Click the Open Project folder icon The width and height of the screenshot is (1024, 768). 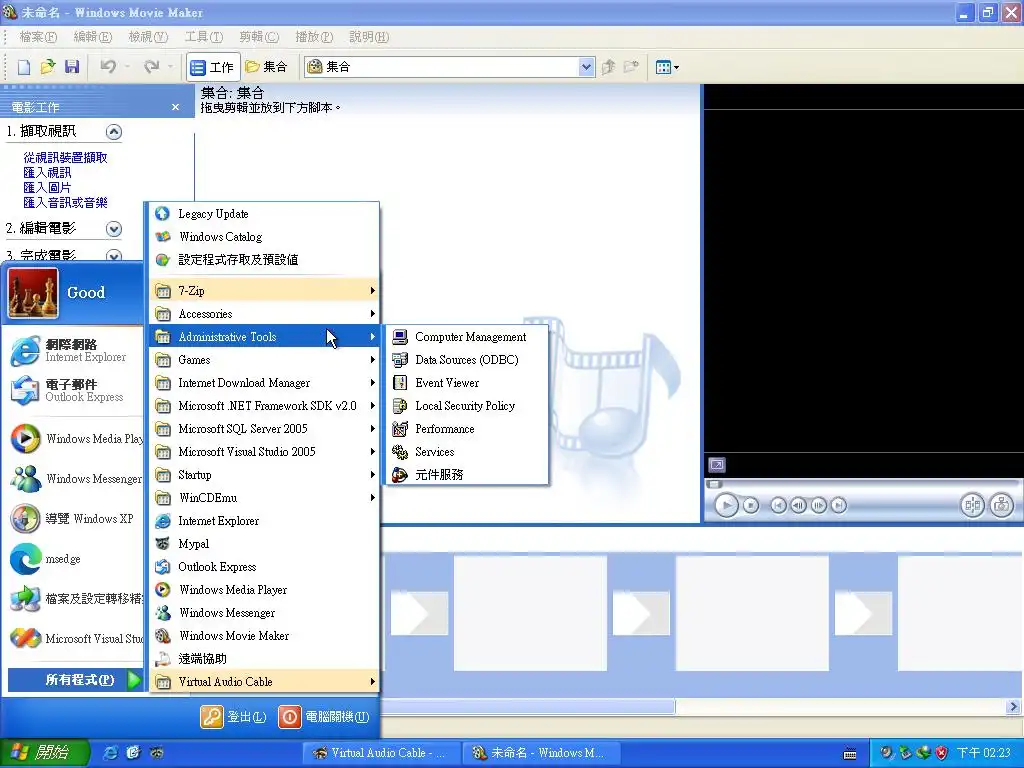pyautogui.click(x=48, y=67)
